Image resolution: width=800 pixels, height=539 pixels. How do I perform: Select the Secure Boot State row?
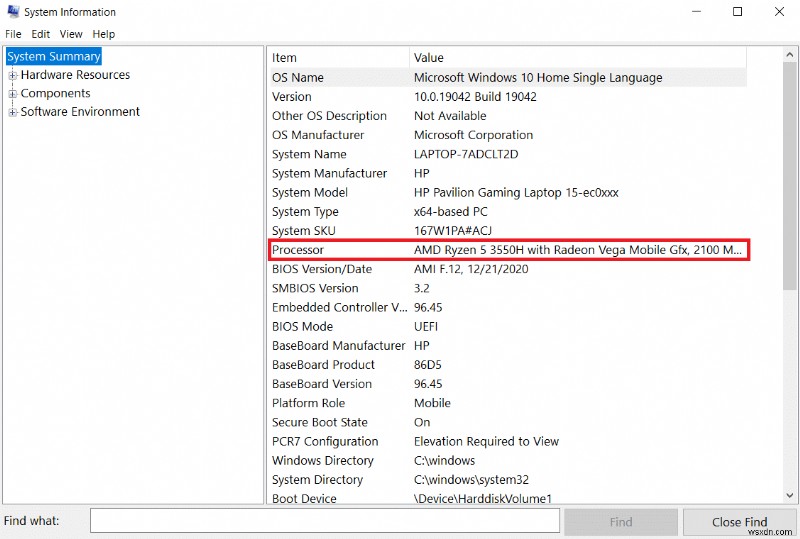click(x=508, y=422)
